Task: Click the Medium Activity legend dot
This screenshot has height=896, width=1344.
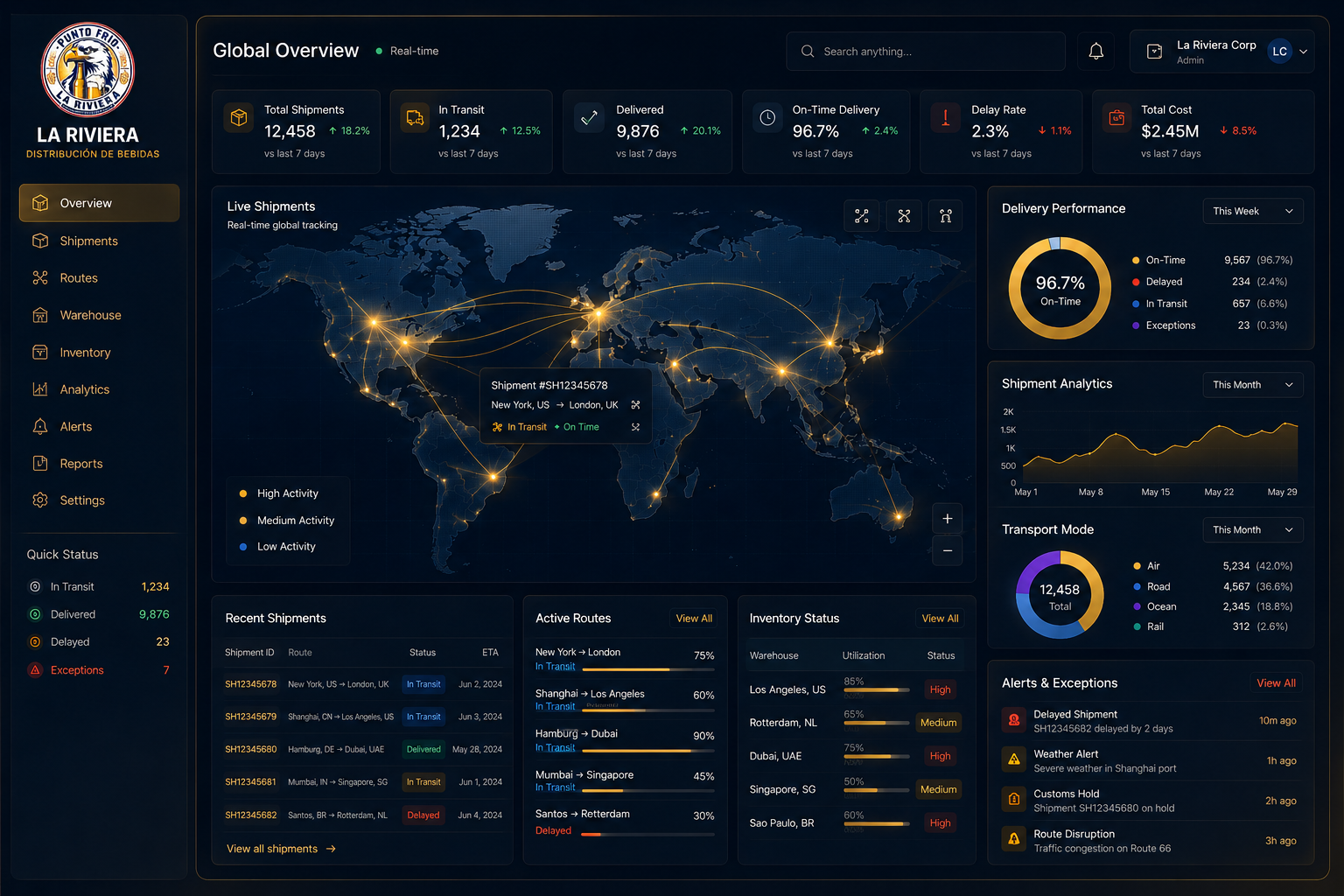Action: [243, 521]
